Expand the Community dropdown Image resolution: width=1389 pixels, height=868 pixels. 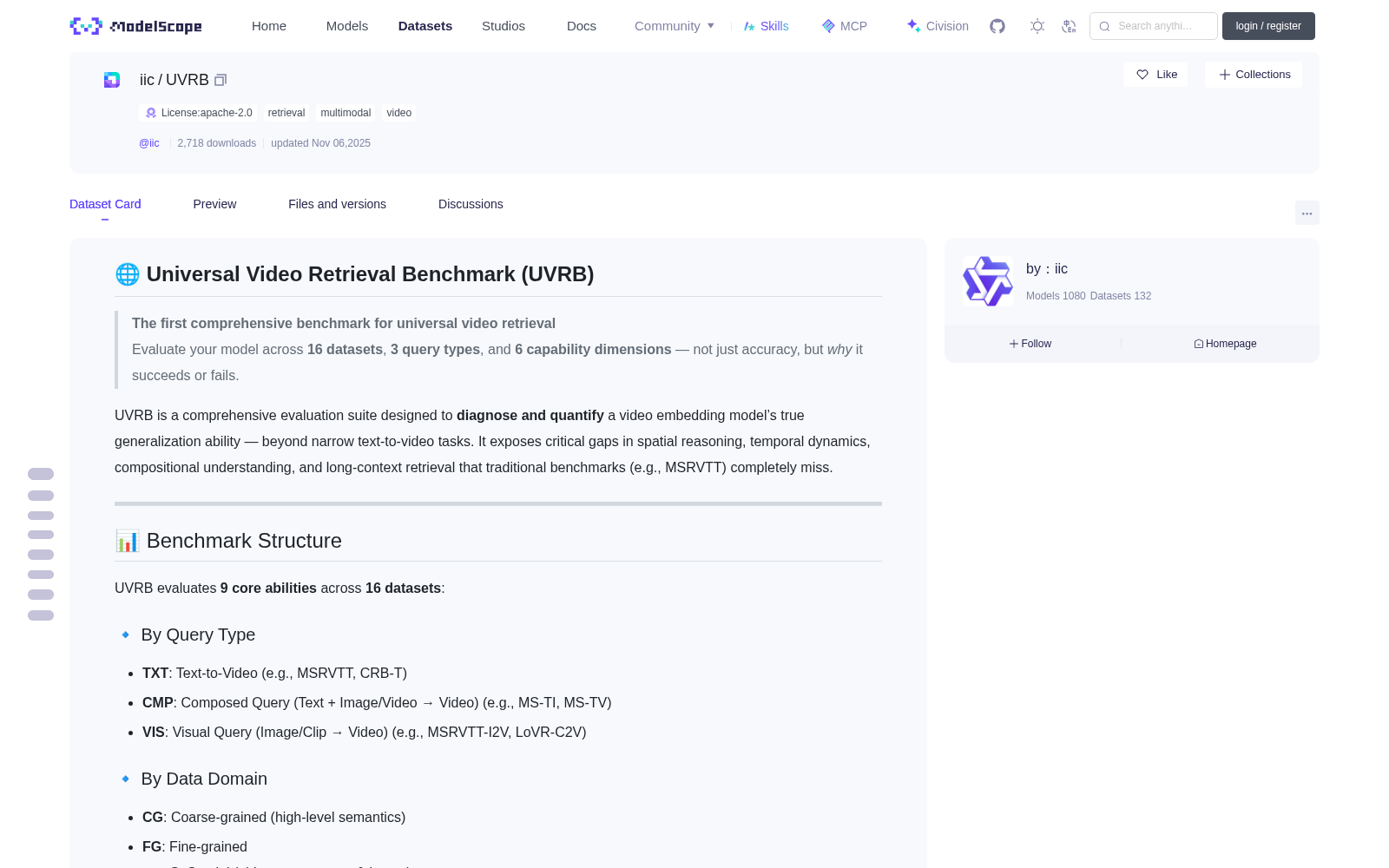[675, 26]
